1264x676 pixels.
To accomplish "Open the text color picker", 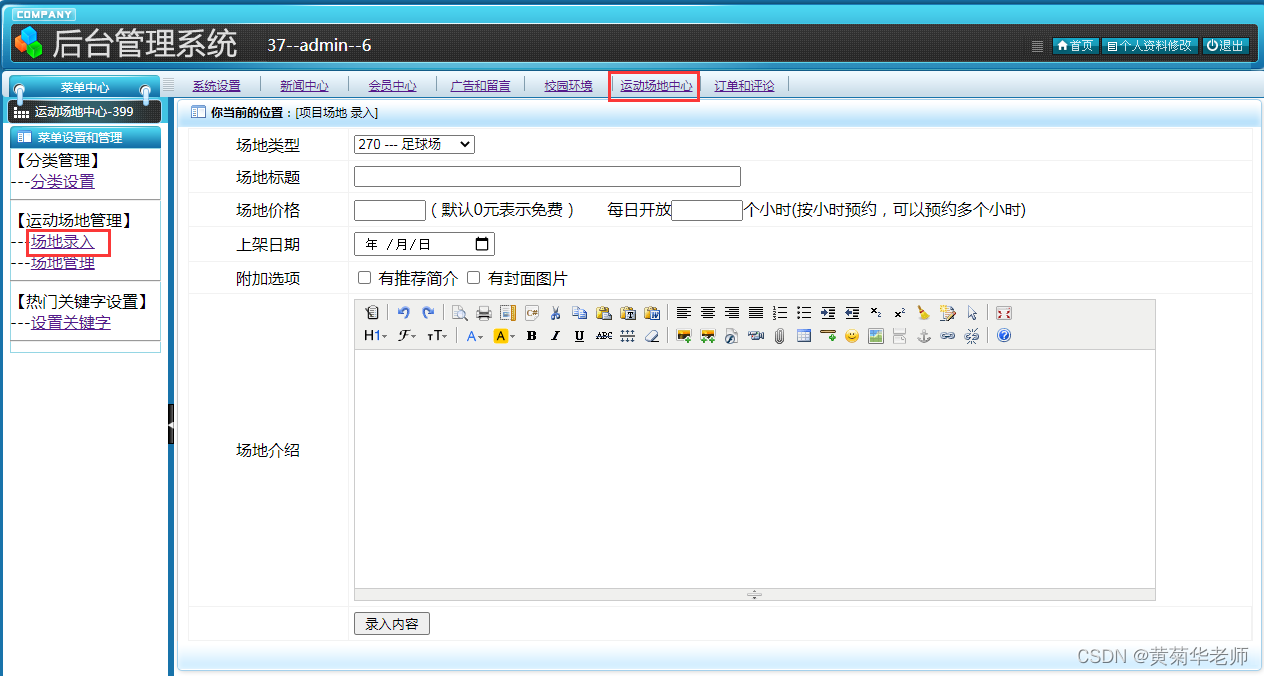I will [x=475, y=336].
